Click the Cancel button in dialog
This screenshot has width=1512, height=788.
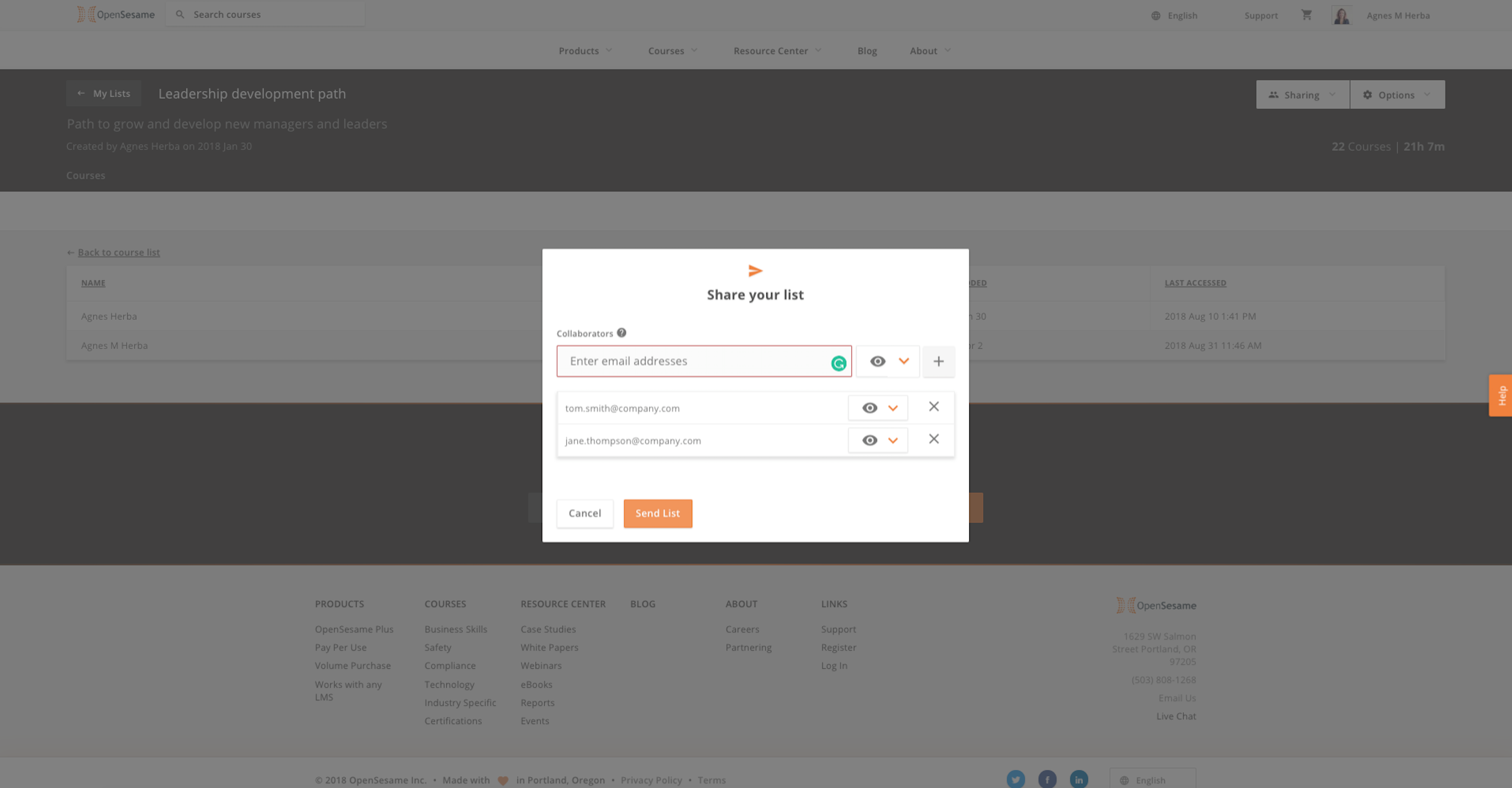point(585,513)
